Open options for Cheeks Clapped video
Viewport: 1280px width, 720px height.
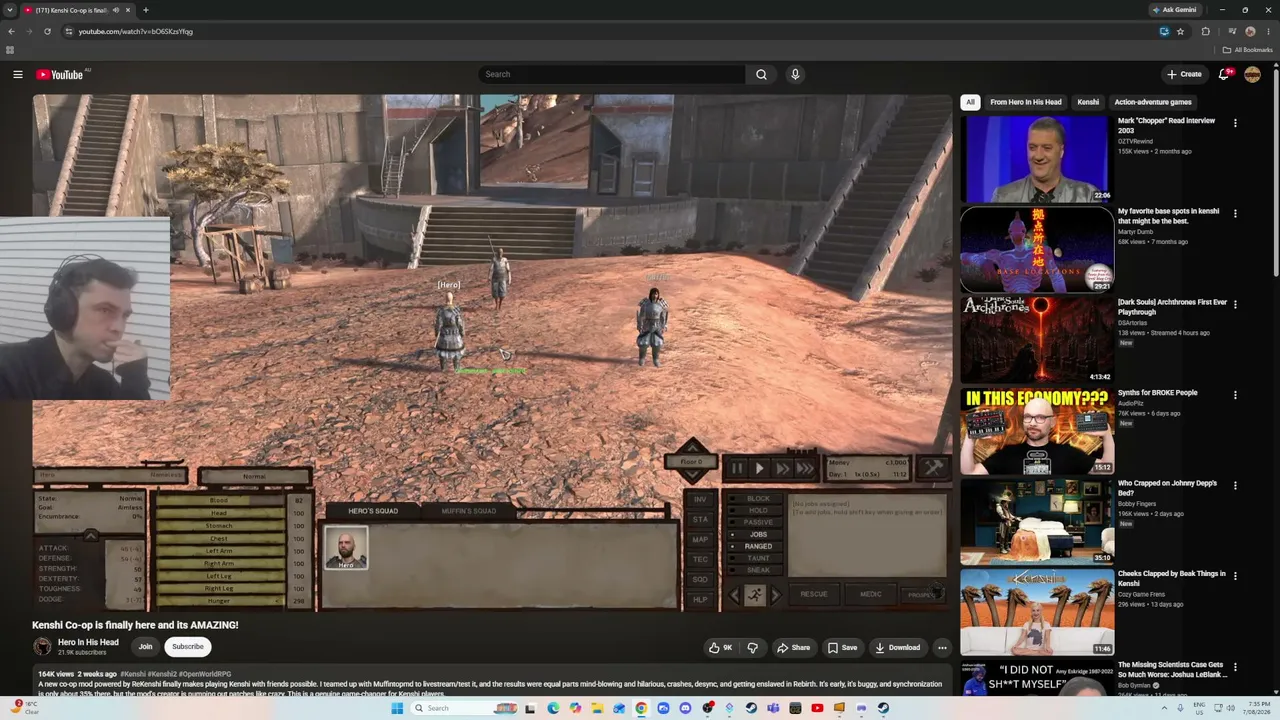coord(1235,576)
